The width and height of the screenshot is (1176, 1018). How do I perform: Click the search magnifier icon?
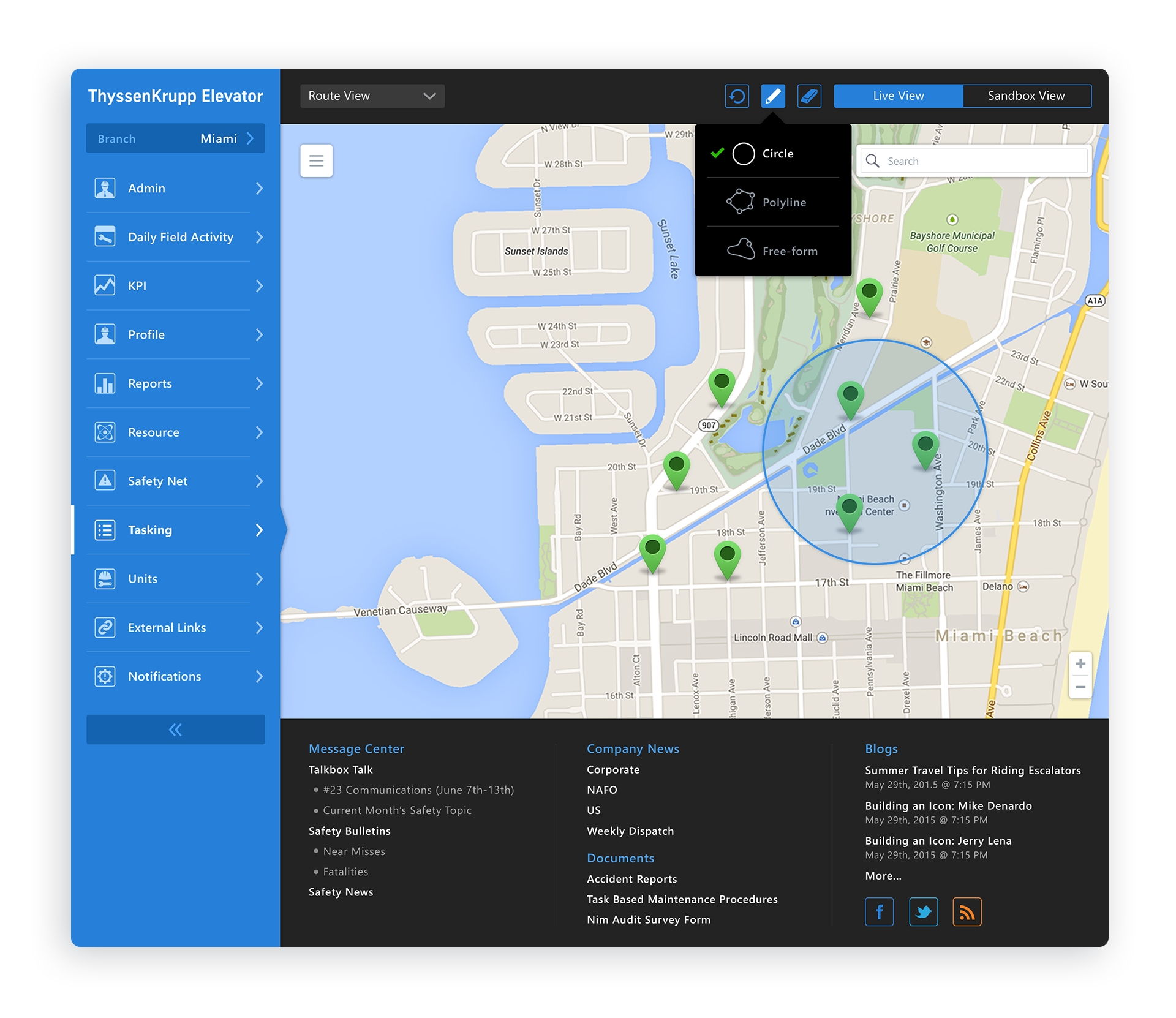pos(873,161)
